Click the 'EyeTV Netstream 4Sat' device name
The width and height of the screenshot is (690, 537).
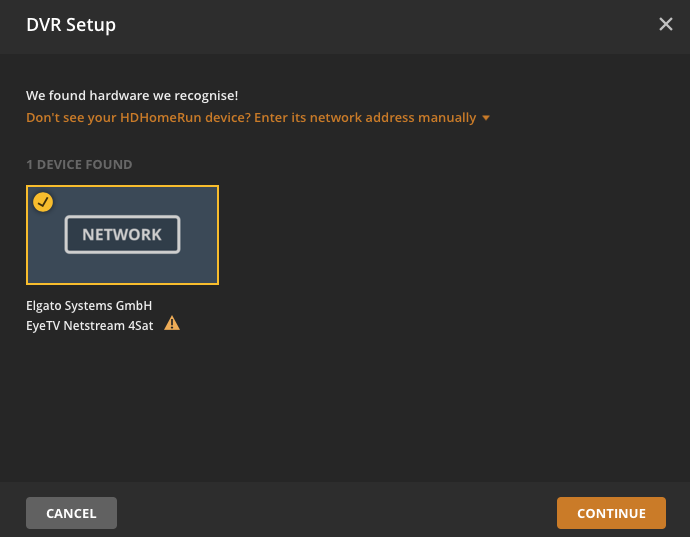coord(90,325)
